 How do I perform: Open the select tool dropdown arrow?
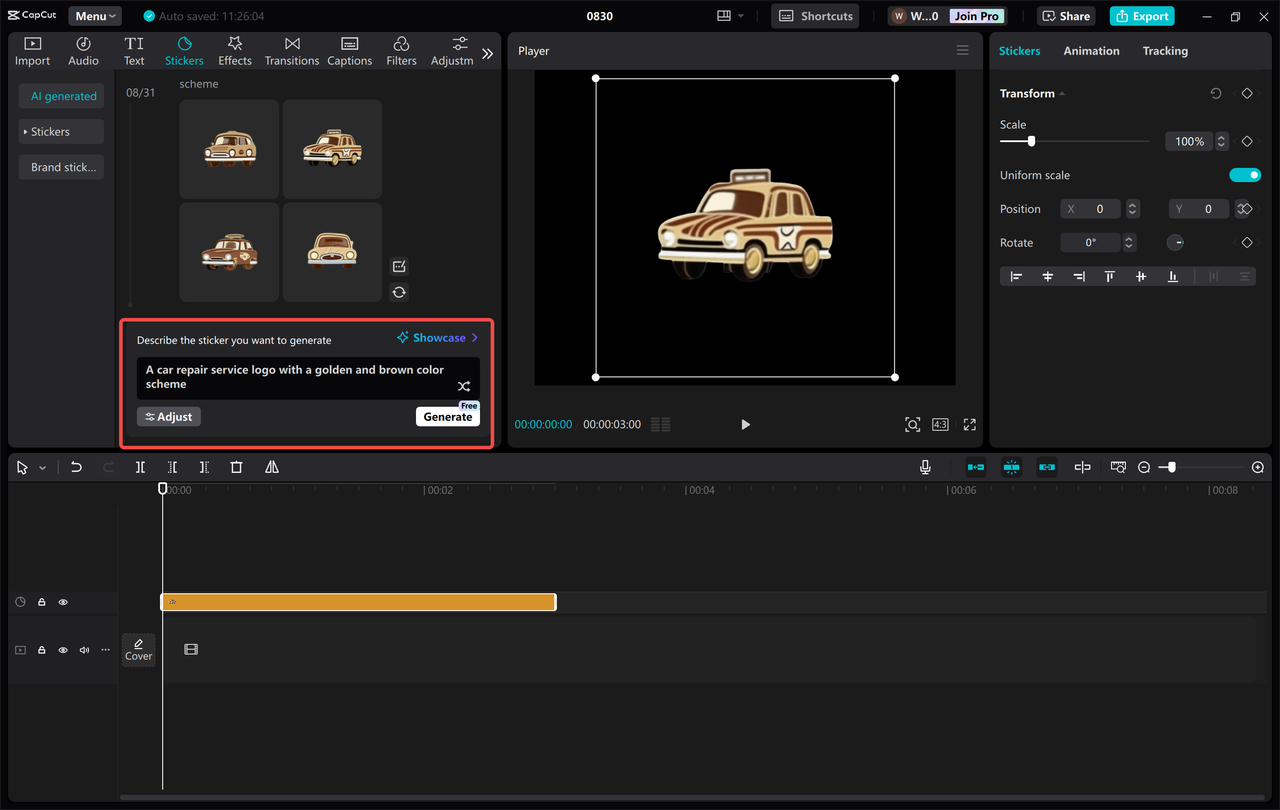pyautogui.click(x=41, y=466)
